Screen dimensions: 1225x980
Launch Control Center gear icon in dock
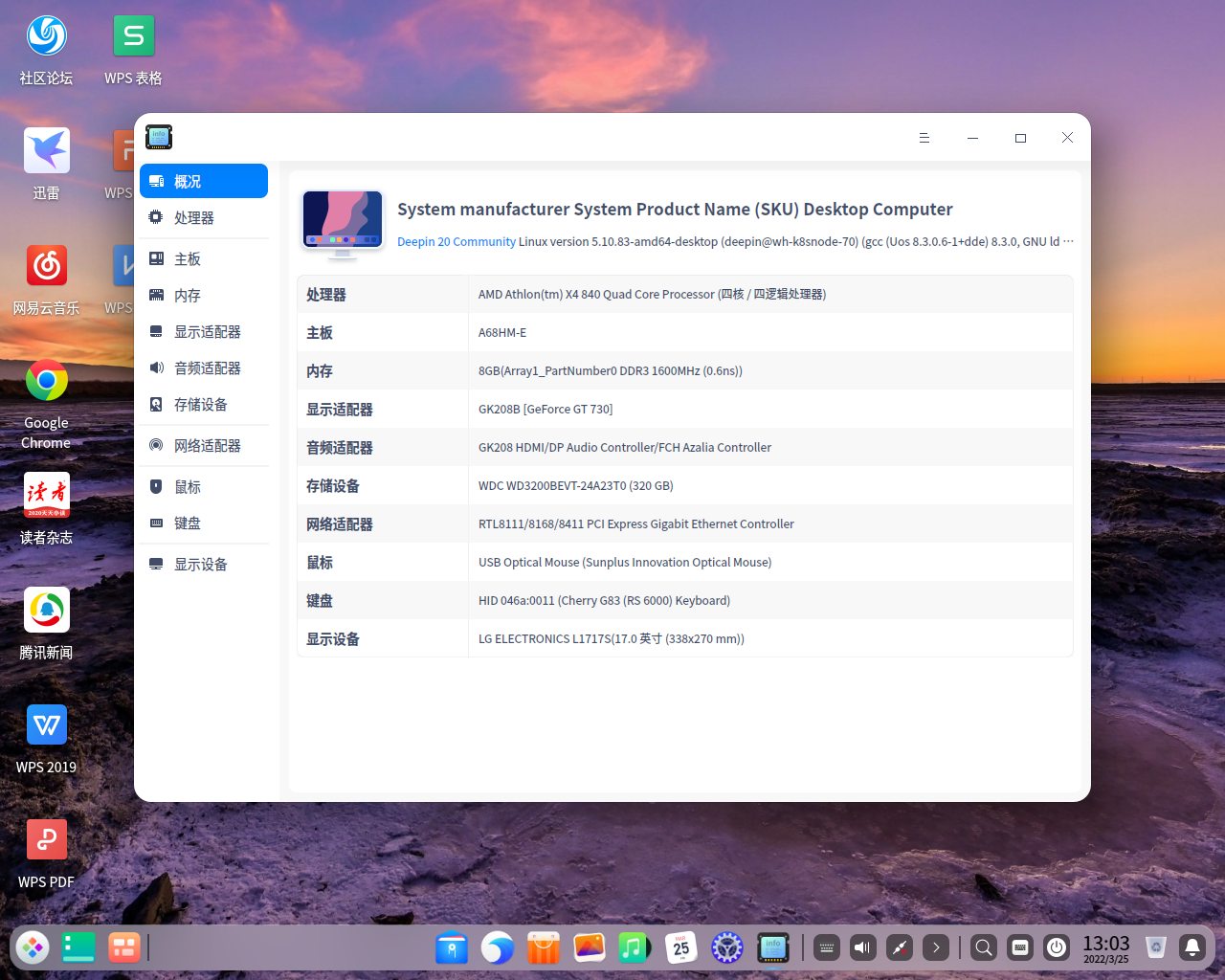coord(726,947)
